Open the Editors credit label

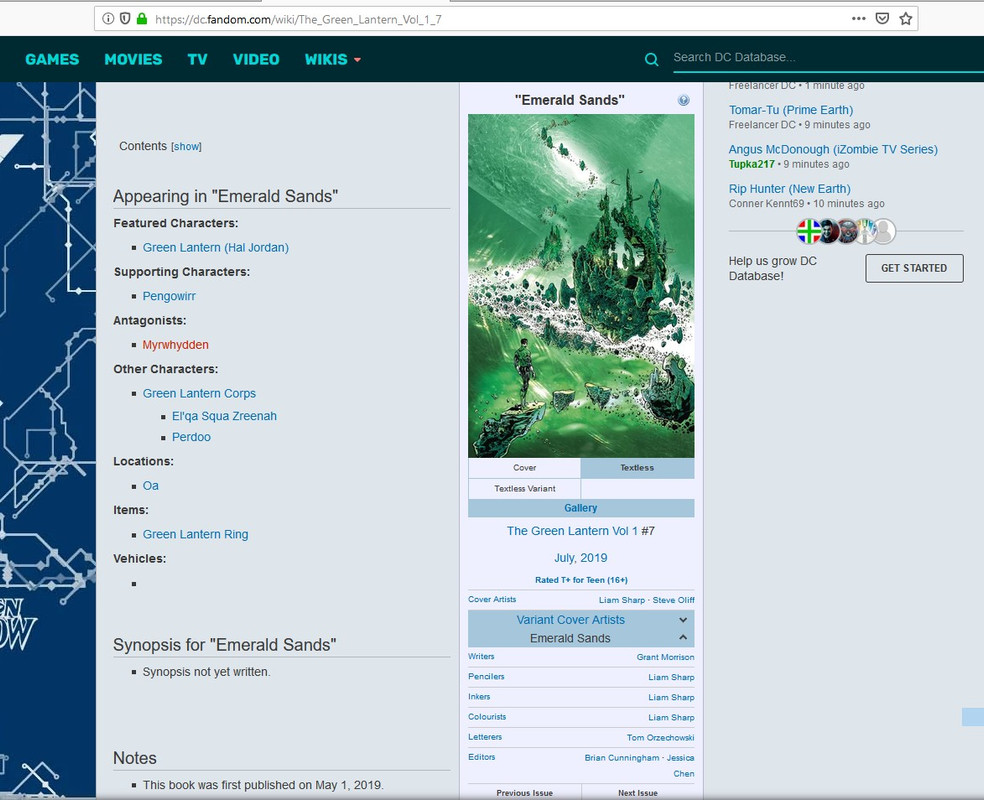click(x=481, y=757)
